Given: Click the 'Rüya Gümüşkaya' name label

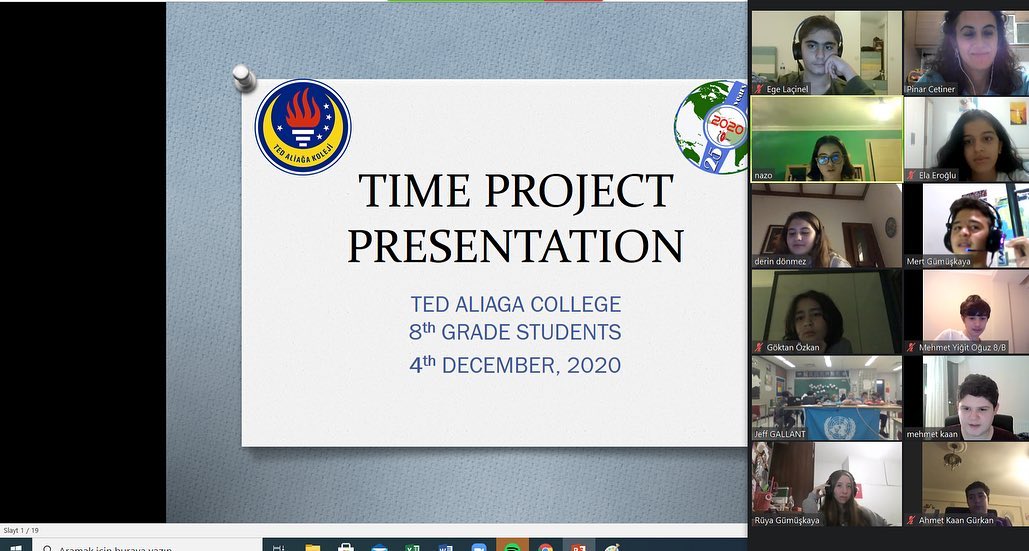Looking at the screenshot, I should [x=787, y=520].
